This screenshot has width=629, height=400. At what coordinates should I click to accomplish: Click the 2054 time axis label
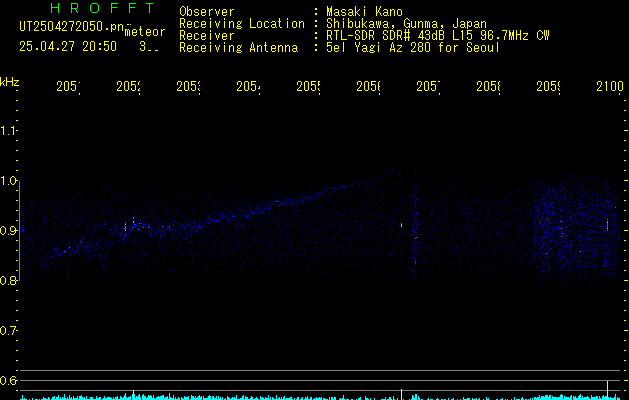click(x=248, y=86)
